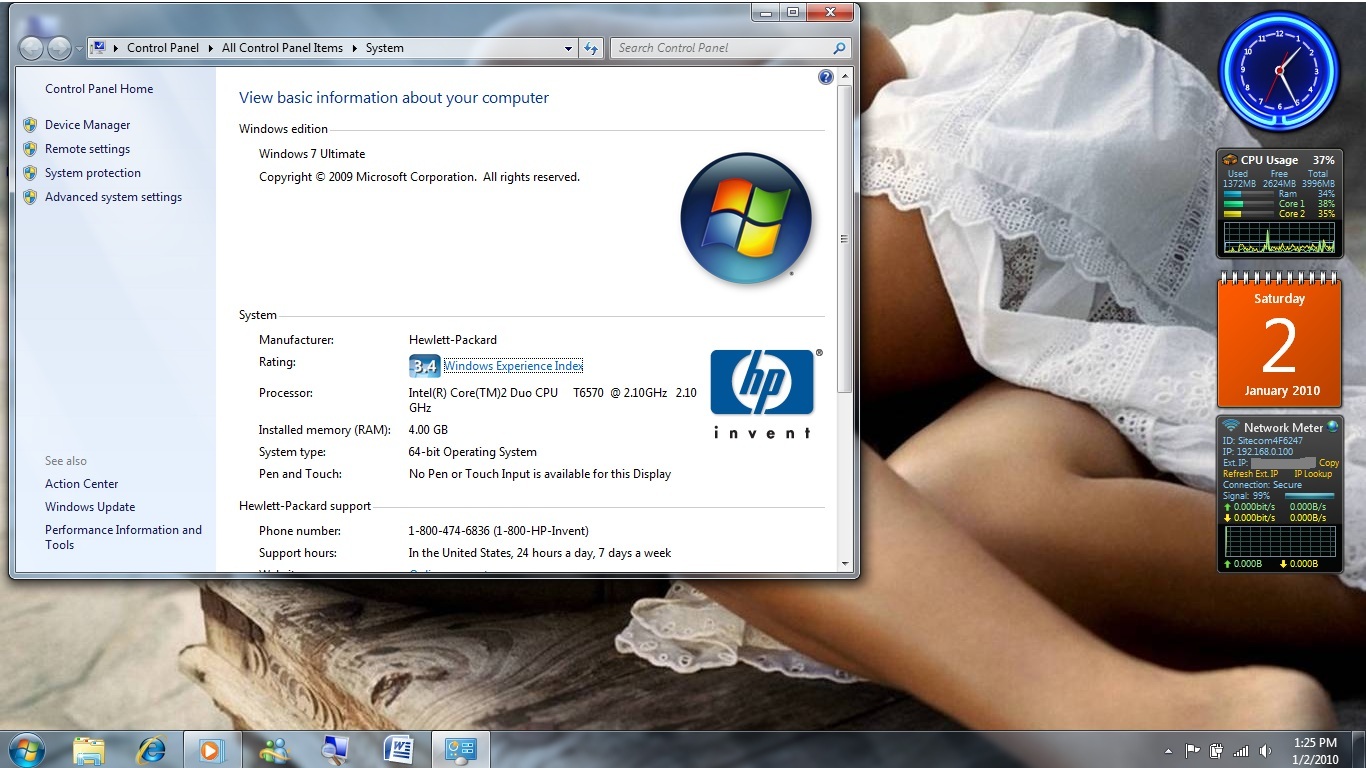Click the Device Manager shield icon

(x=30, y=125)
